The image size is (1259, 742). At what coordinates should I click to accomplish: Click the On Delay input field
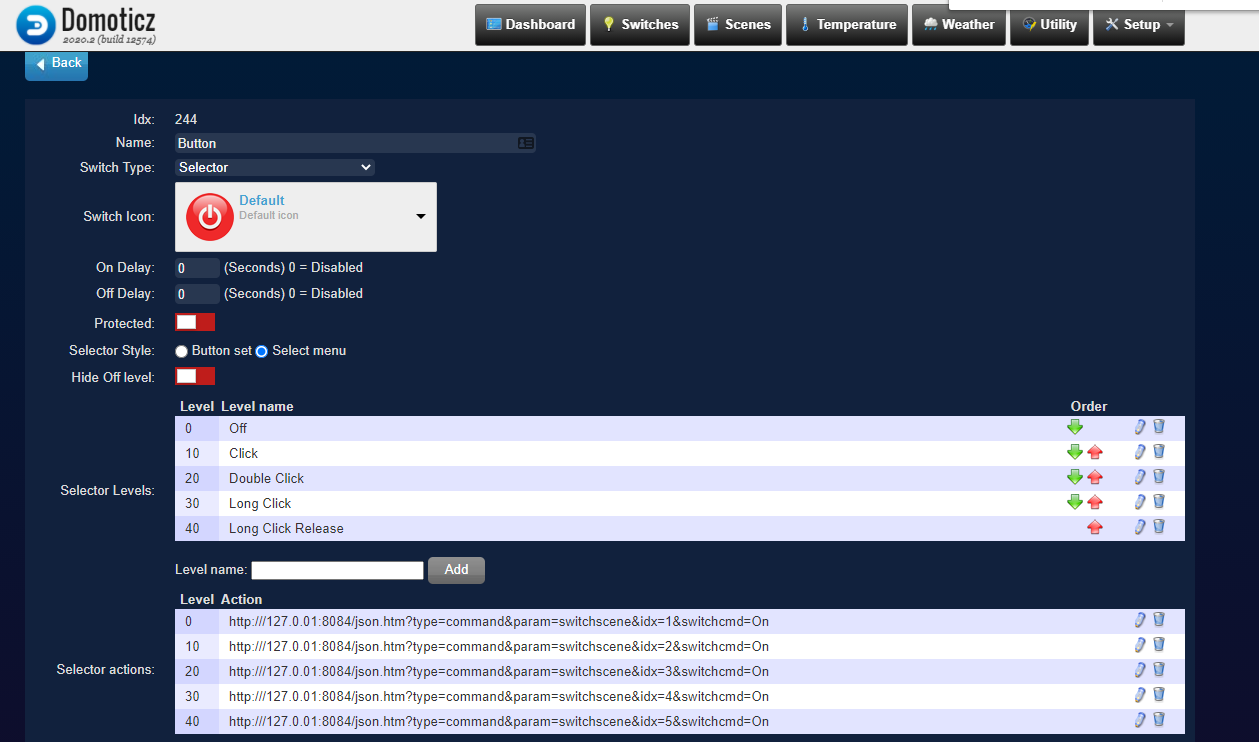tap(197, 267)
